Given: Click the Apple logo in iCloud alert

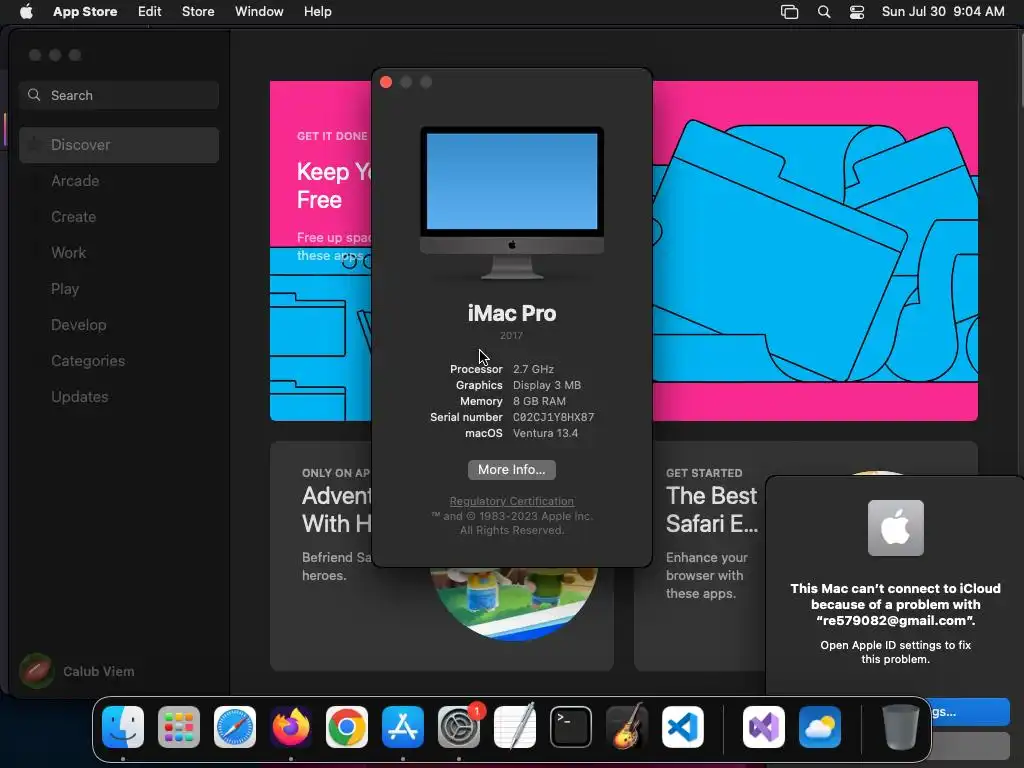Looking at the screenshot, I should [x=895, y=528].
